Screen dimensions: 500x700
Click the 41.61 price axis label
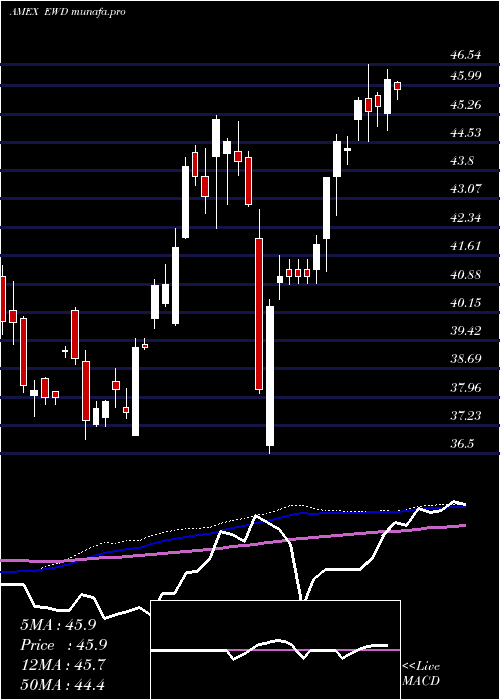[x=465, y=246]
